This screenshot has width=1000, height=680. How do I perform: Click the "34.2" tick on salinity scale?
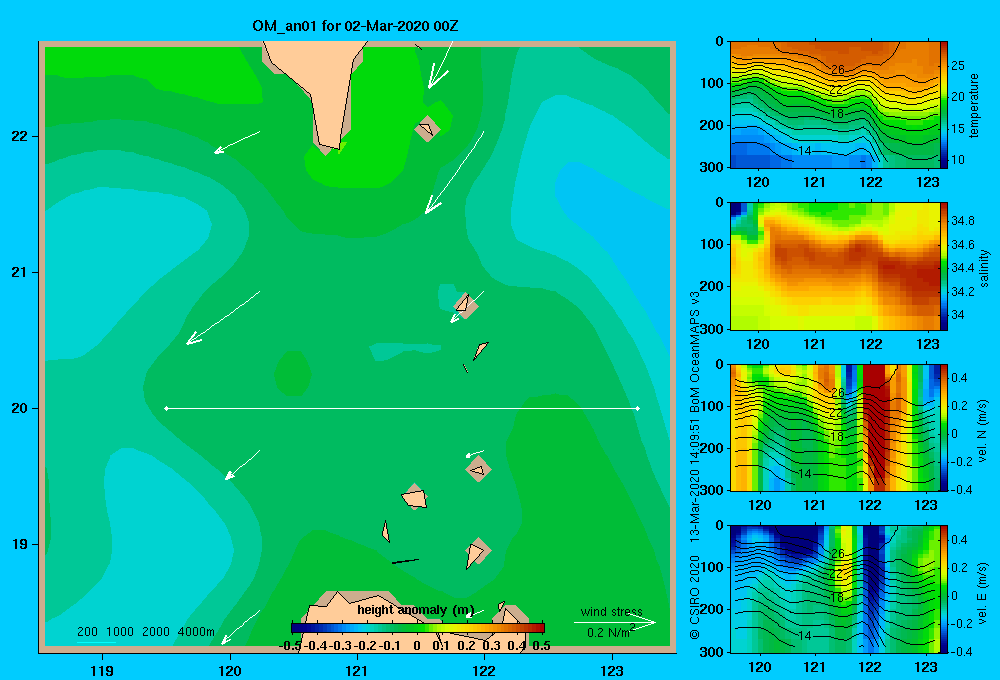962,292
